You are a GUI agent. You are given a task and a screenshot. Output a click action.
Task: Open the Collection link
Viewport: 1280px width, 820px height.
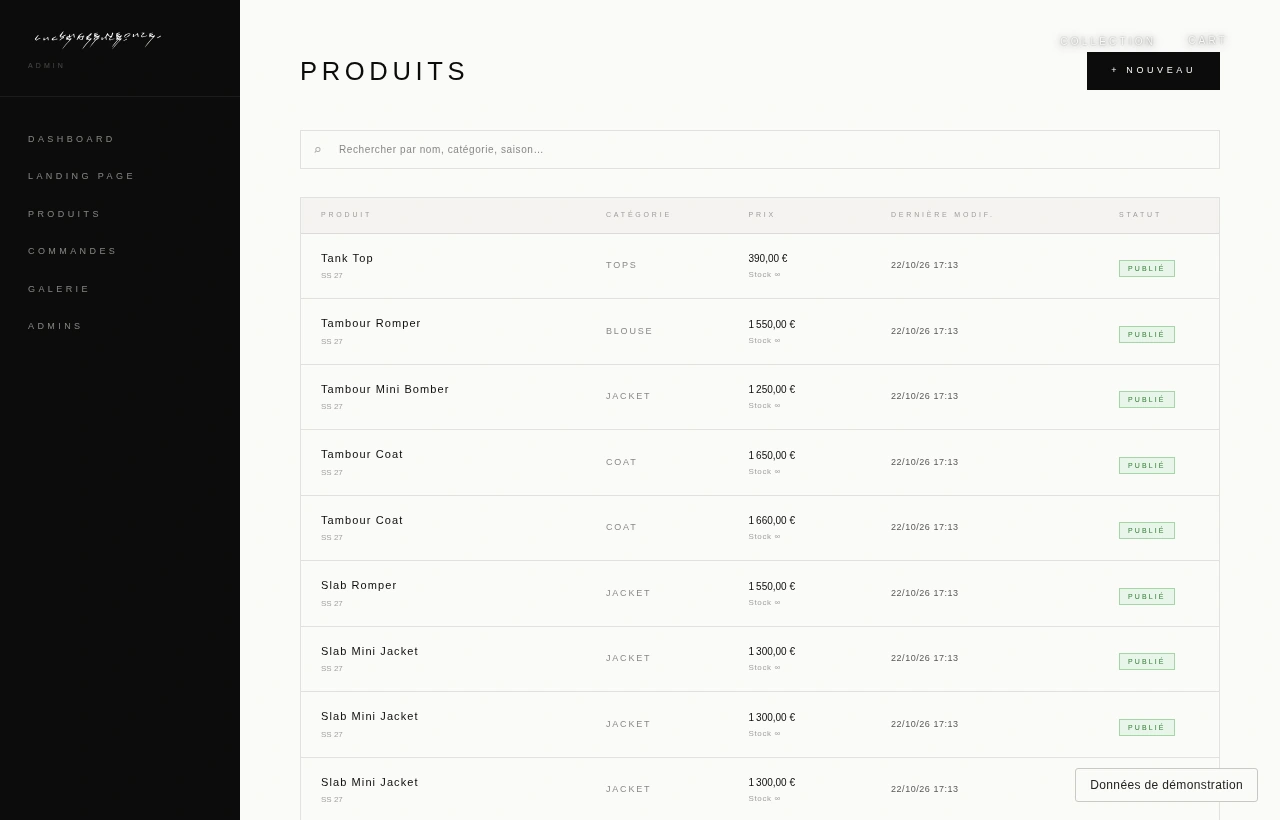click(x=1107, y=41)
